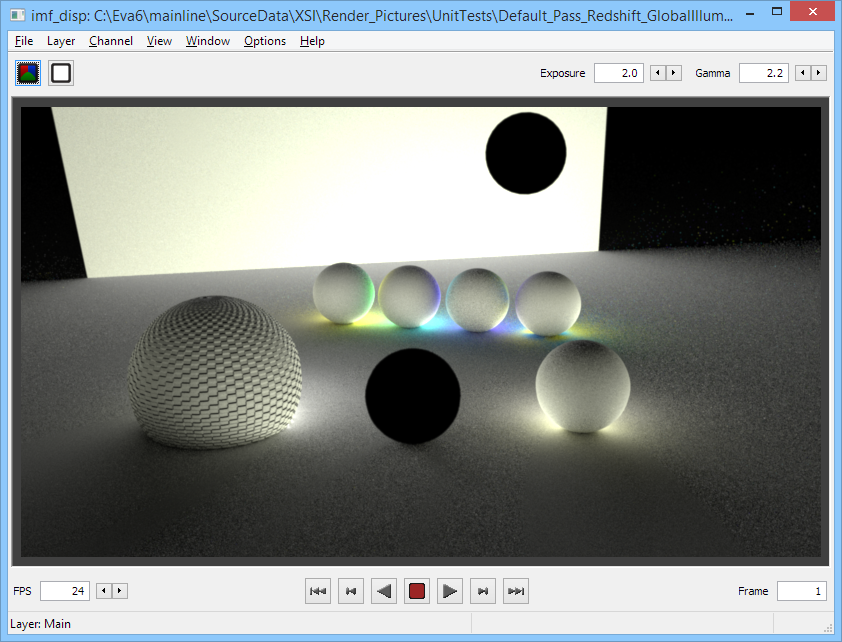Stop playback with the red square
Viewport: 842px width, 642px height.
pyautogui.click(x=417, y=591)
